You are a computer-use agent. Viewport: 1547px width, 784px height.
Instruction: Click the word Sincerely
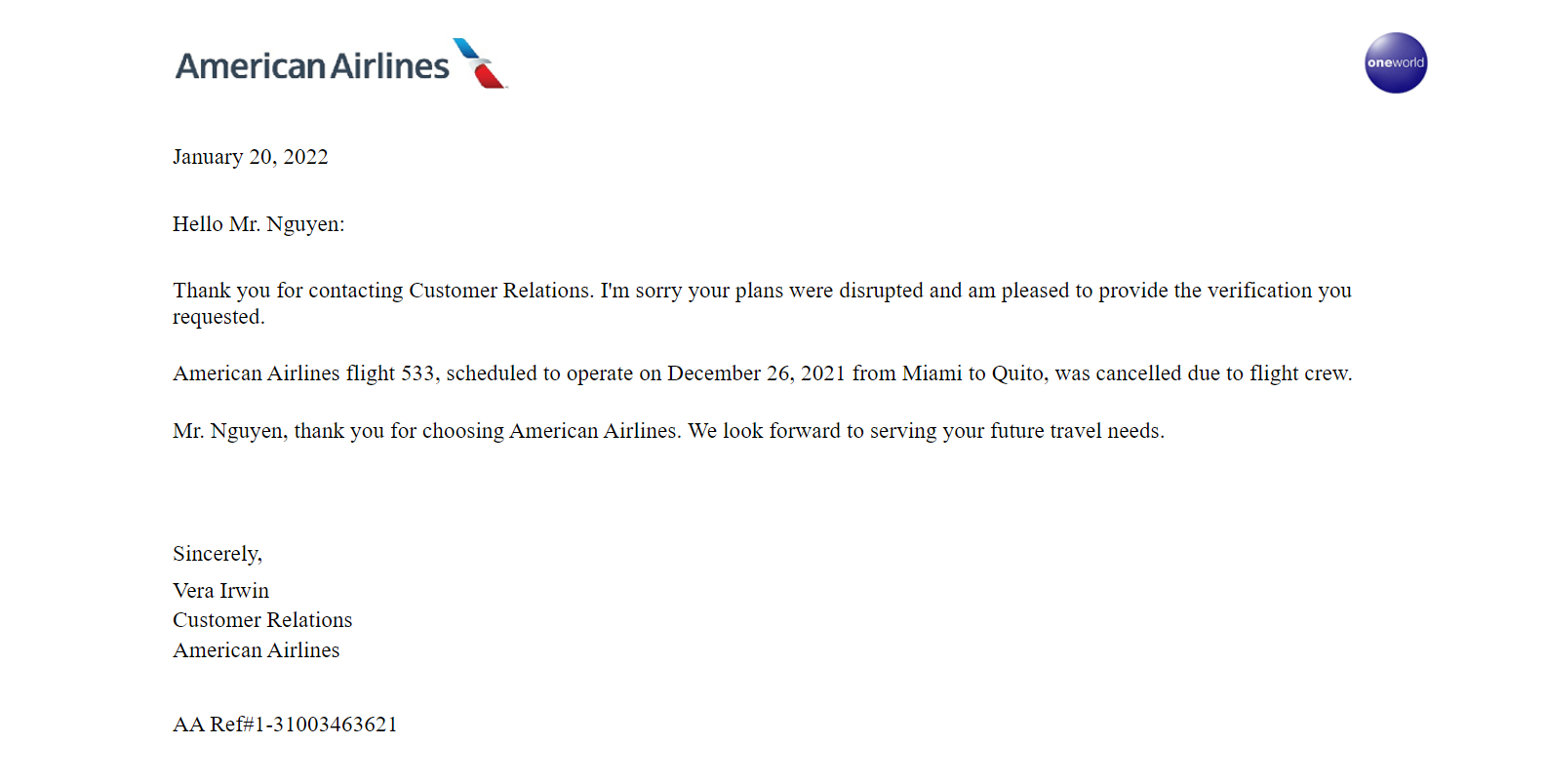218,554
